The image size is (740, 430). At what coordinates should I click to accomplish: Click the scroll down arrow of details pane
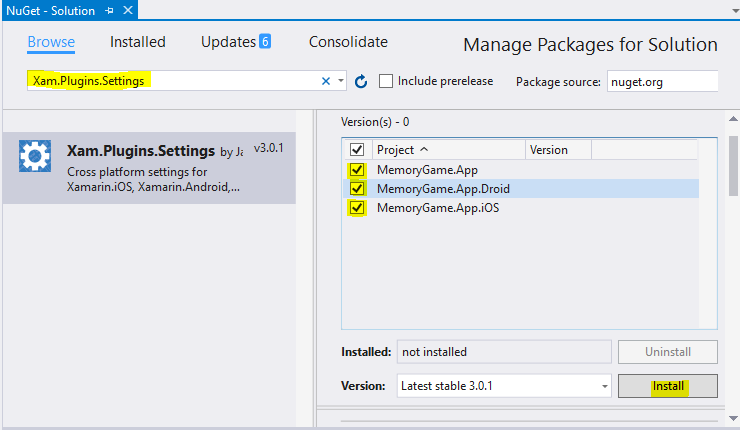tap(733, 418)
